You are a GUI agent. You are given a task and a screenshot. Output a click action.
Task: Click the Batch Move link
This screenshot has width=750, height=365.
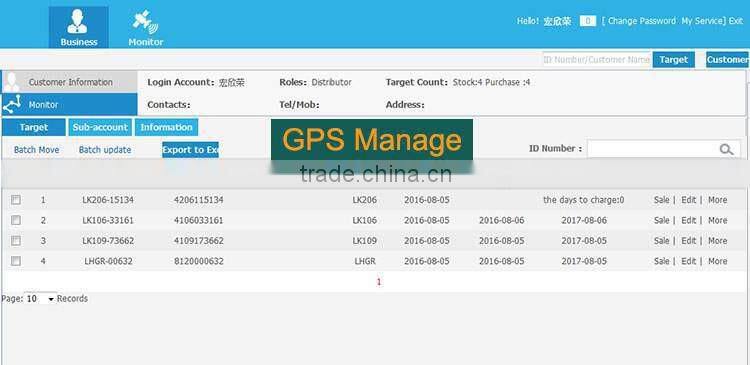click(36, 150)
